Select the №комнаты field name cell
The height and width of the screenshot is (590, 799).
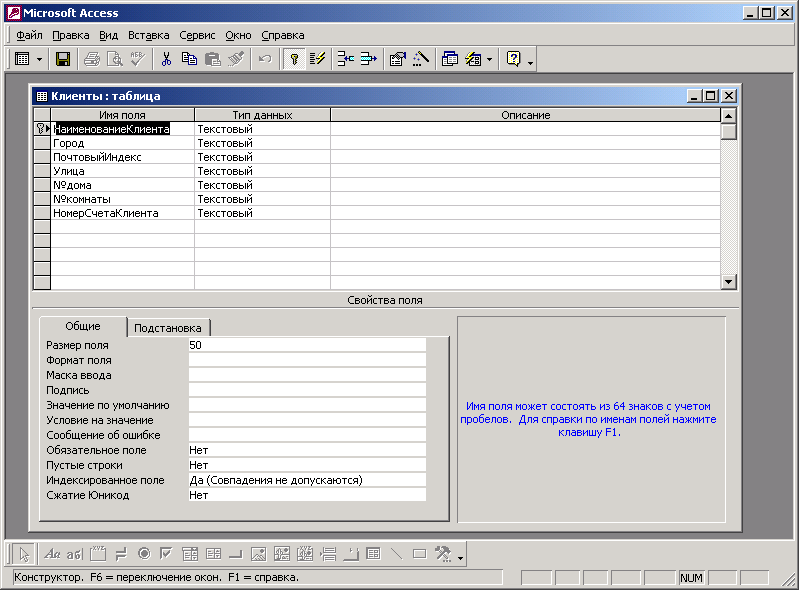click(122, 199)
